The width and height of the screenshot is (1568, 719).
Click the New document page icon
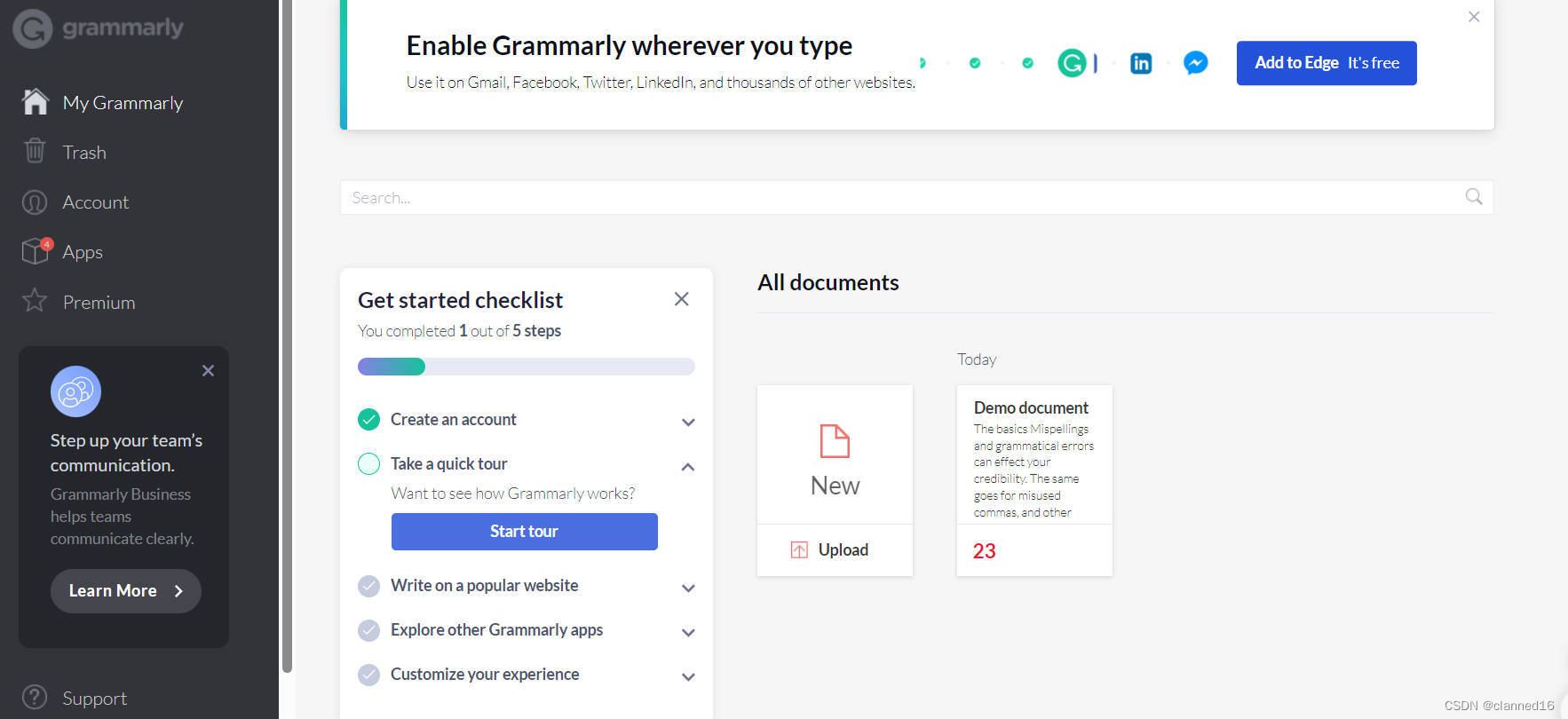[x=835, y=441]
